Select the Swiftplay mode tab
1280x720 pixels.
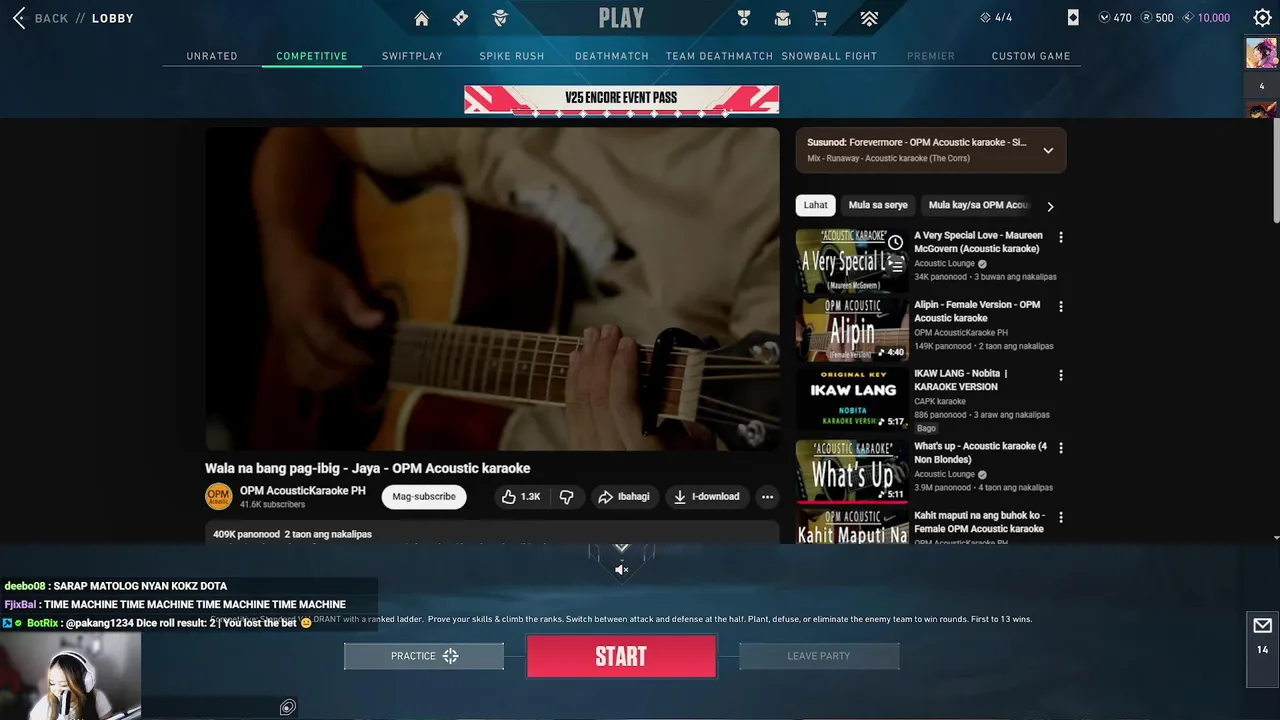412,56
